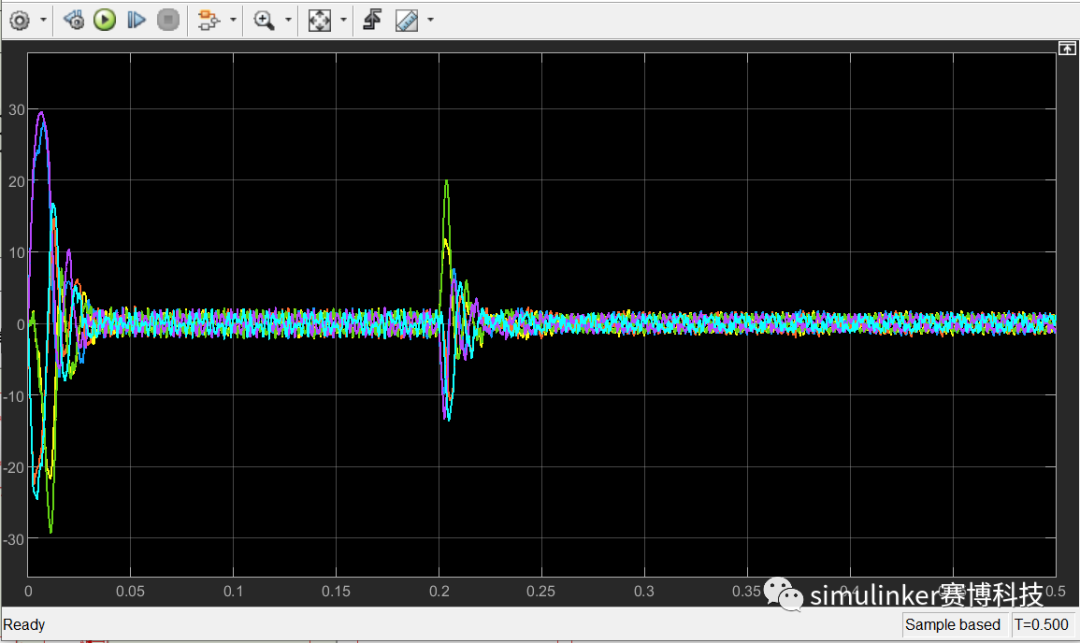Viewport: 1080px width, 643px height.
Task: Click the Highlight Simulink Block icon
Action: pos(208,20)
